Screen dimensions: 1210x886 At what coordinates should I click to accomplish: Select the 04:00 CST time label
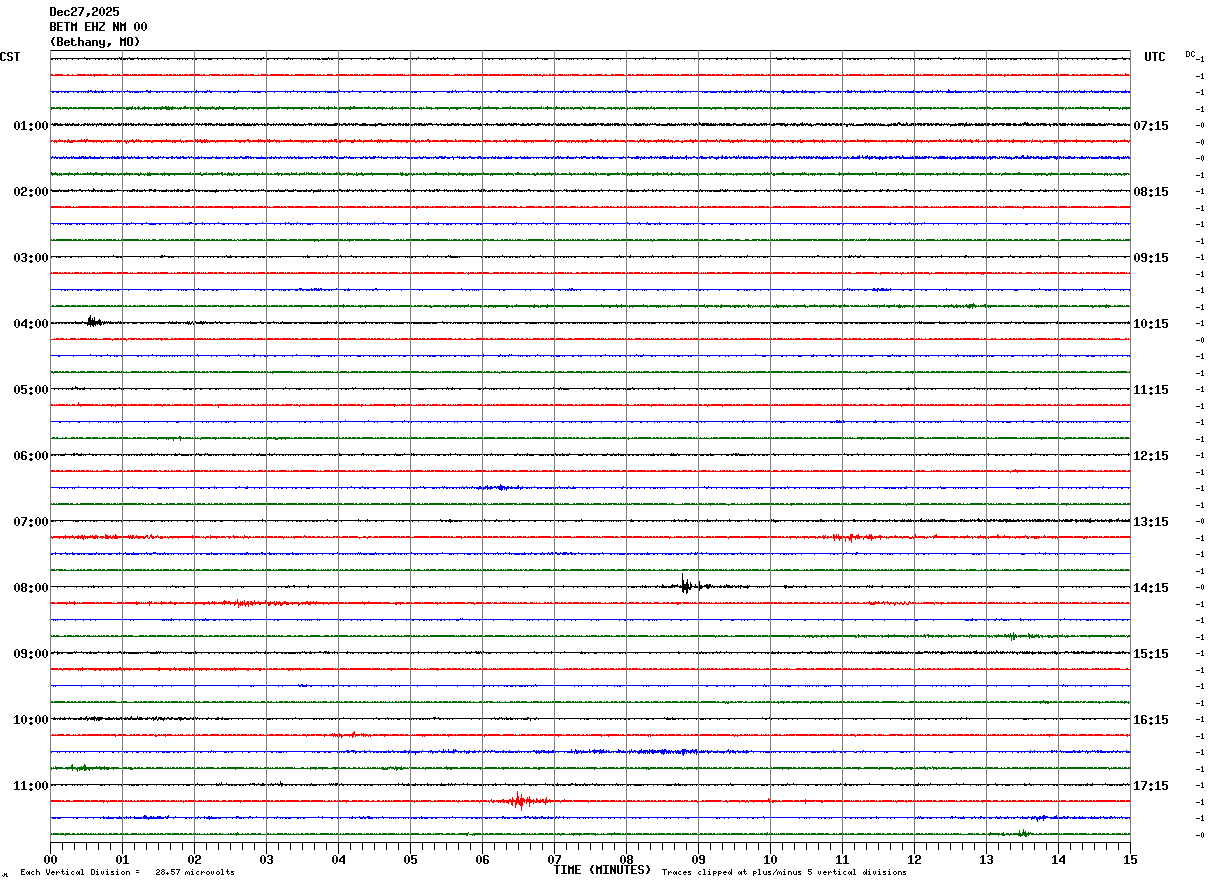tap(31, 324)
